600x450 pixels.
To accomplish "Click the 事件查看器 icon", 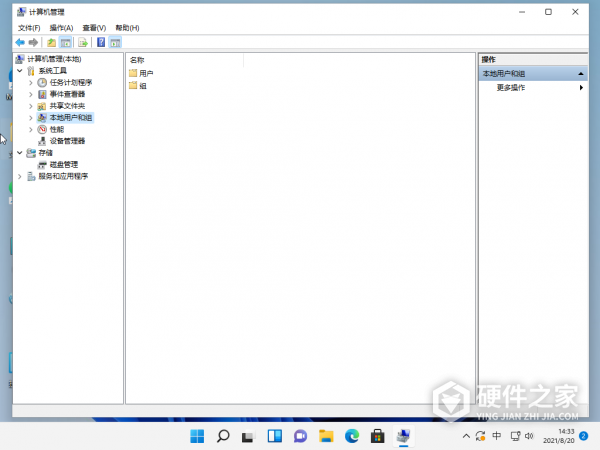I will 42,94.
